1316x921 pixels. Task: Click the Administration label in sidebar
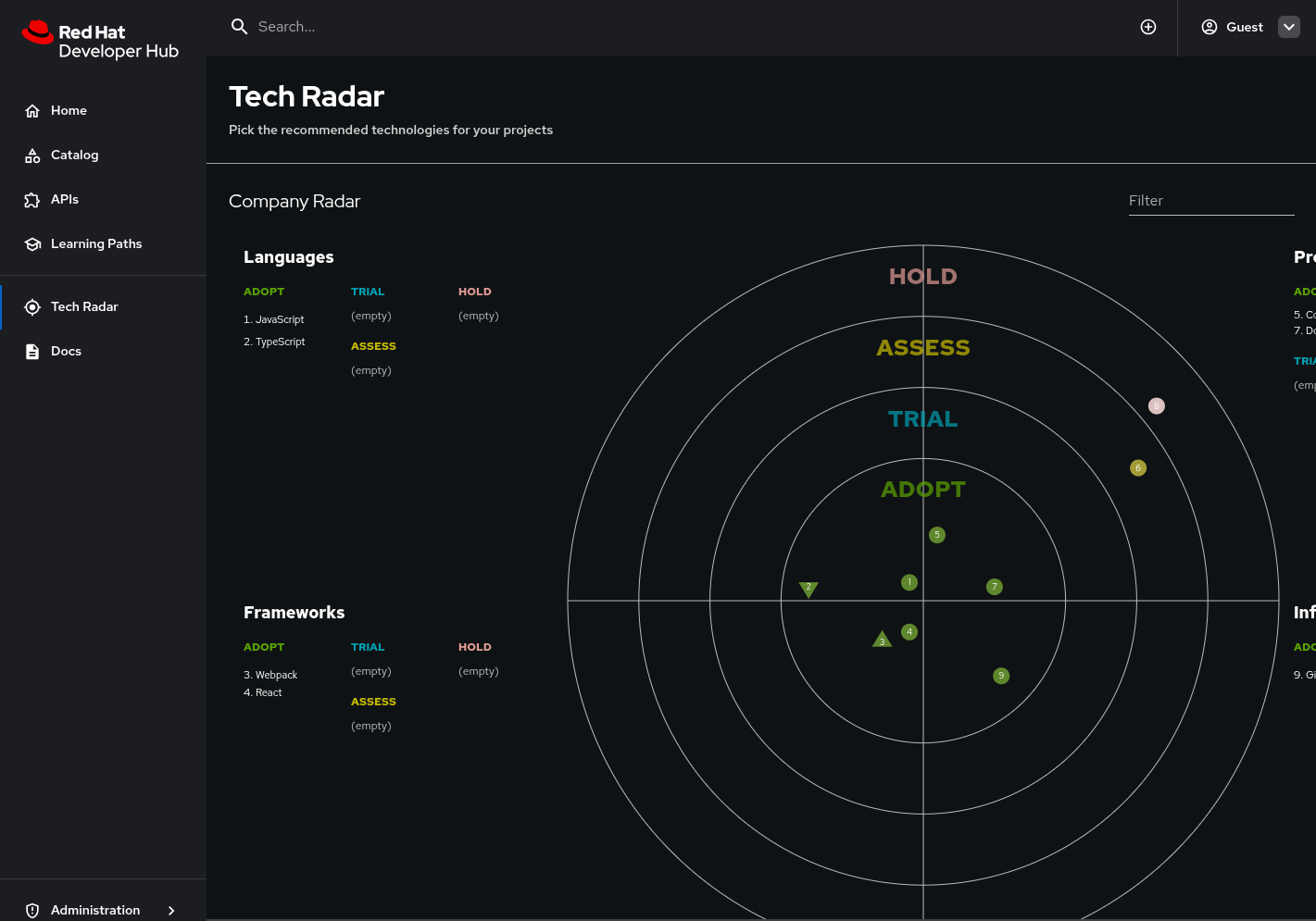pos(95,911)
